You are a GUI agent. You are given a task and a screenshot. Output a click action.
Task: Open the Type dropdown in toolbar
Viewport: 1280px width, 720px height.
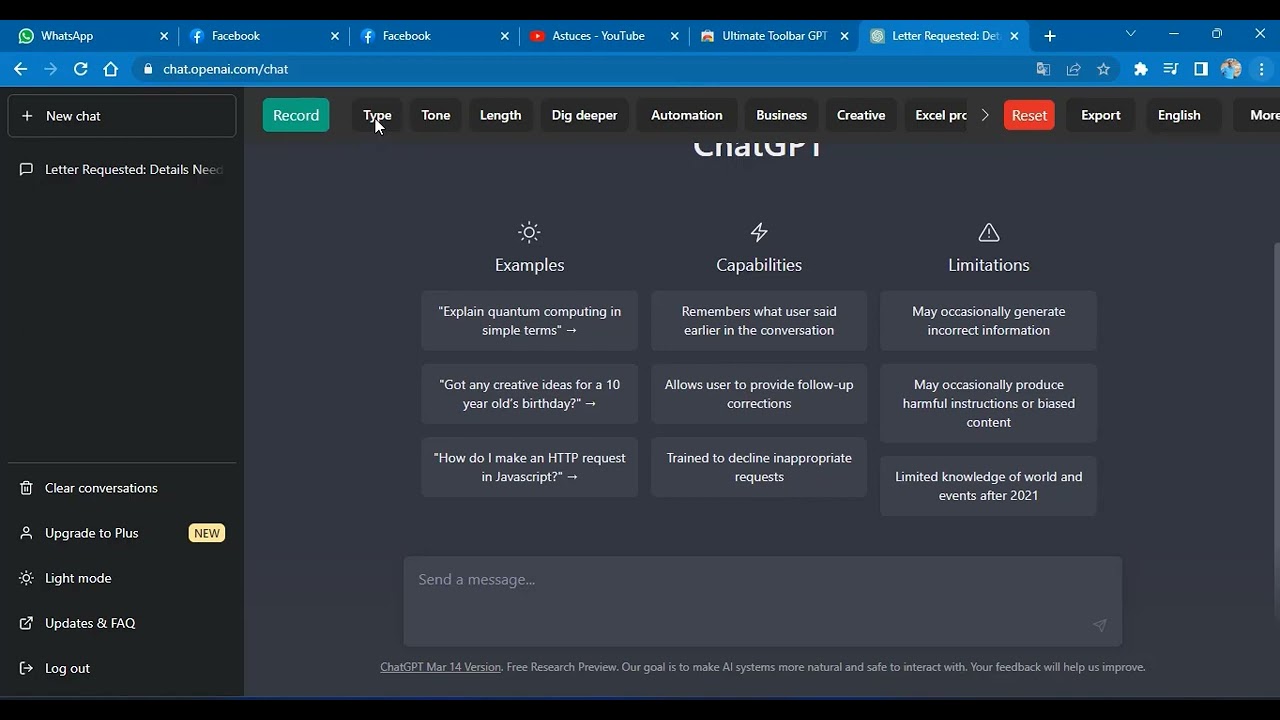[x=377, y=115]
